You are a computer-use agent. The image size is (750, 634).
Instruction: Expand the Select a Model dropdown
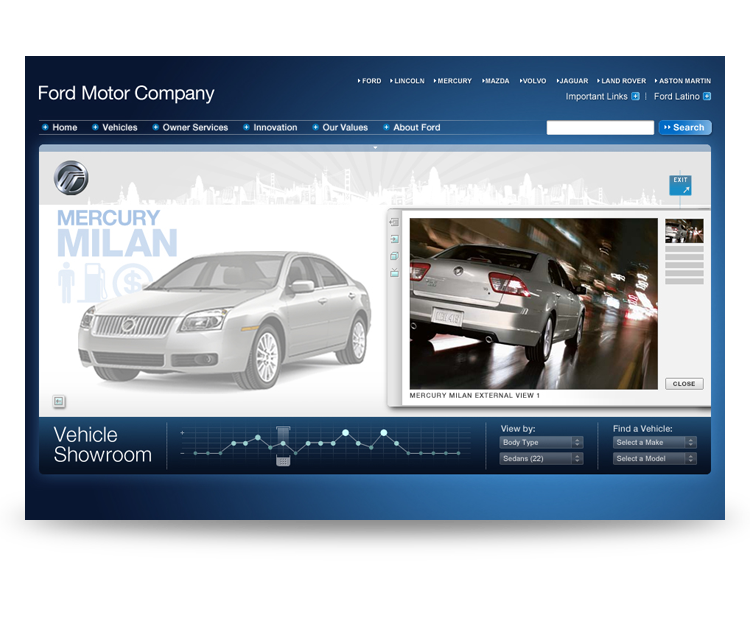[655, 459]
